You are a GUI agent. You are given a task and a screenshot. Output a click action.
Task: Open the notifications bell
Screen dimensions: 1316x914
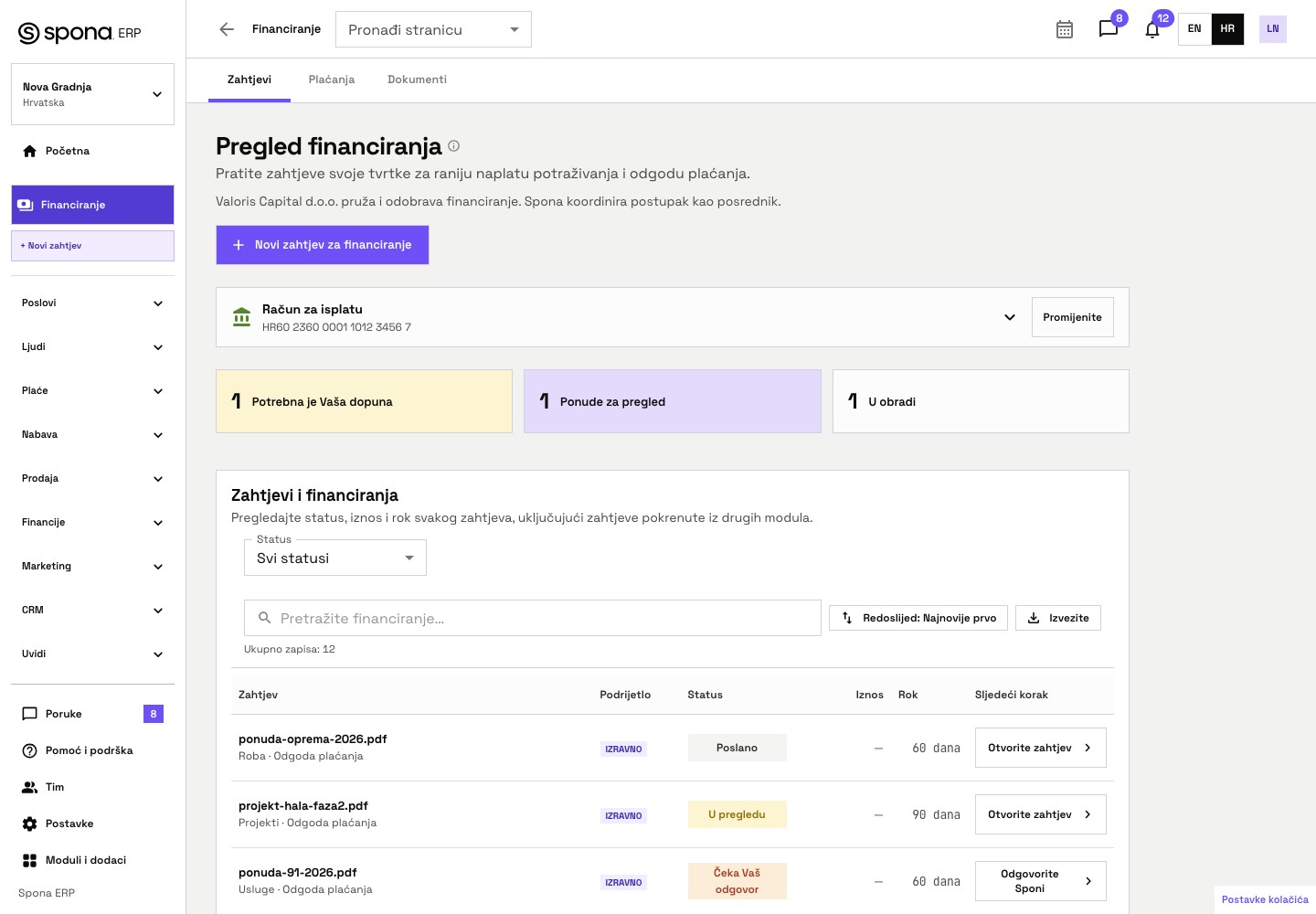[x=1152, y=29]
